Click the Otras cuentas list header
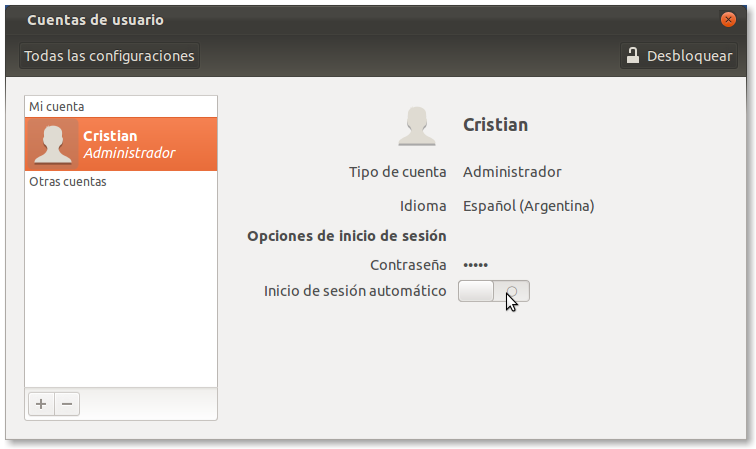This screenshot has width=756, height=449. [68, 182]
